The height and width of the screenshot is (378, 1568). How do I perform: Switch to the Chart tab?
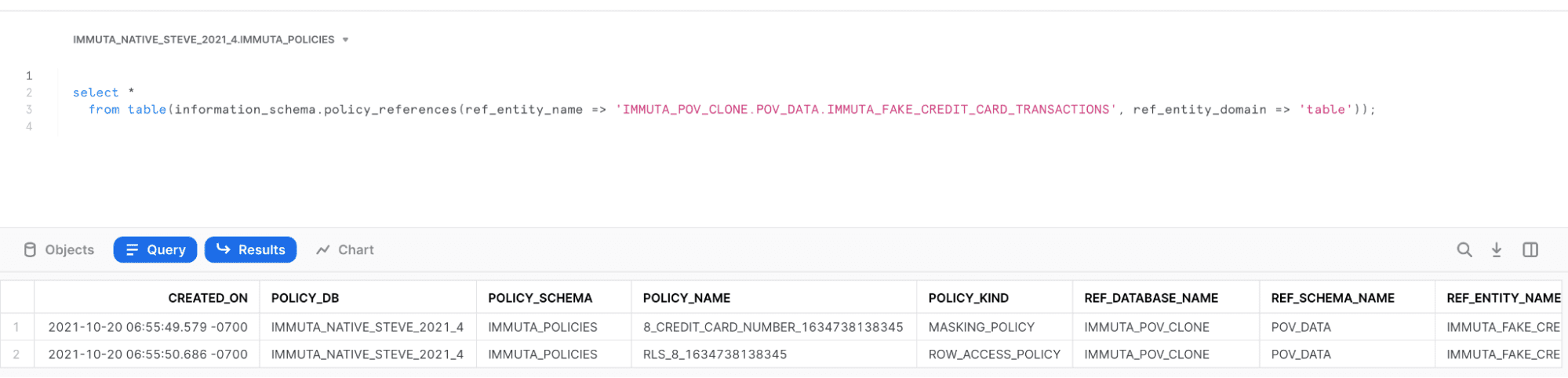pyautogui.click(x=345, y=249)
